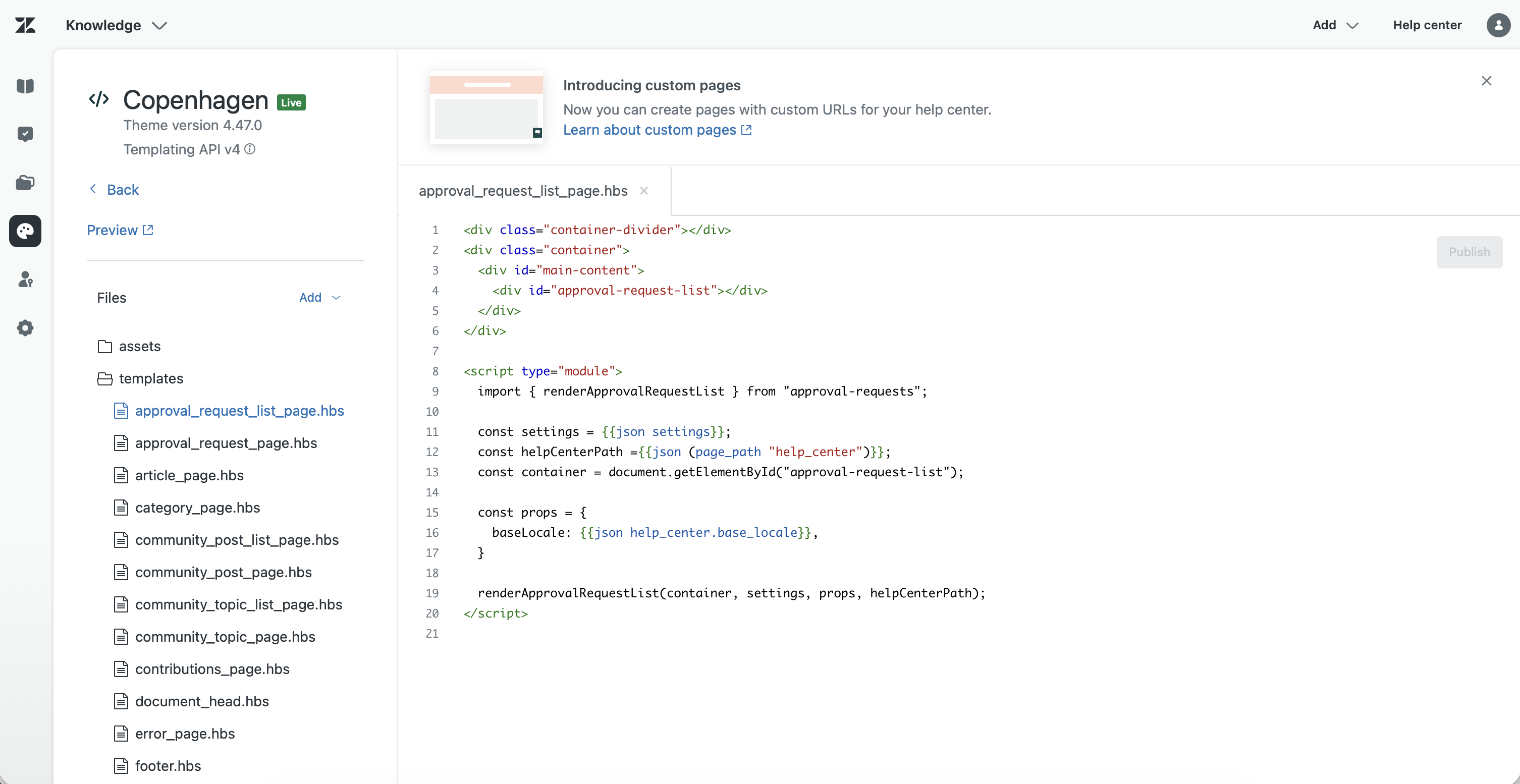The width and height of the screenshot is (1520, 784).
Task: Click the 'Theme version 4.47.0' text
Action: (192, 125)
